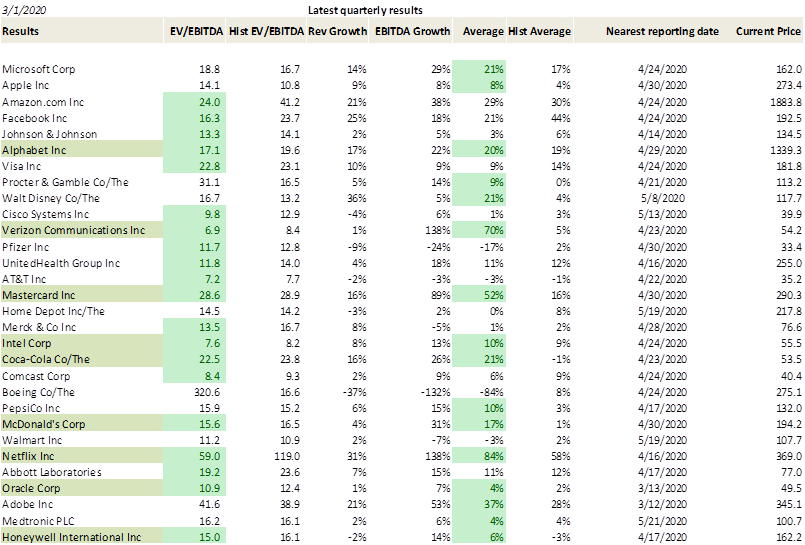This screenshot has height=545, width=805.
Task: Select the 'Merck & Co Inc' cell
Action: (x=39, y=327)
